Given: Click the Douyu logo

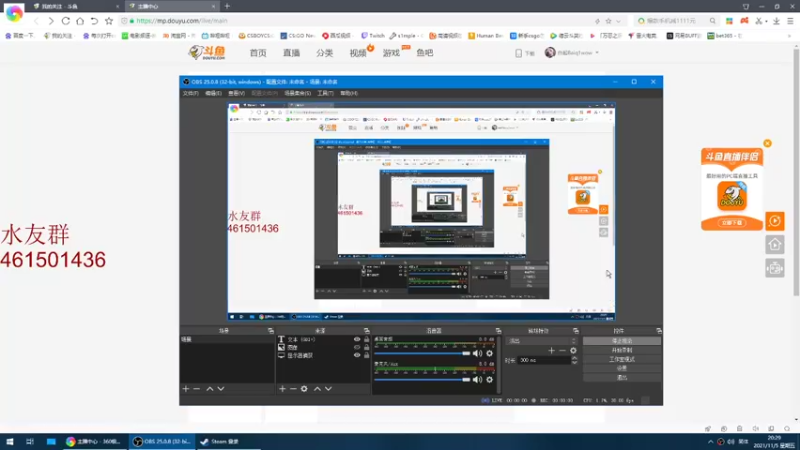Looking at the screenshot, I should pos(207,52).
